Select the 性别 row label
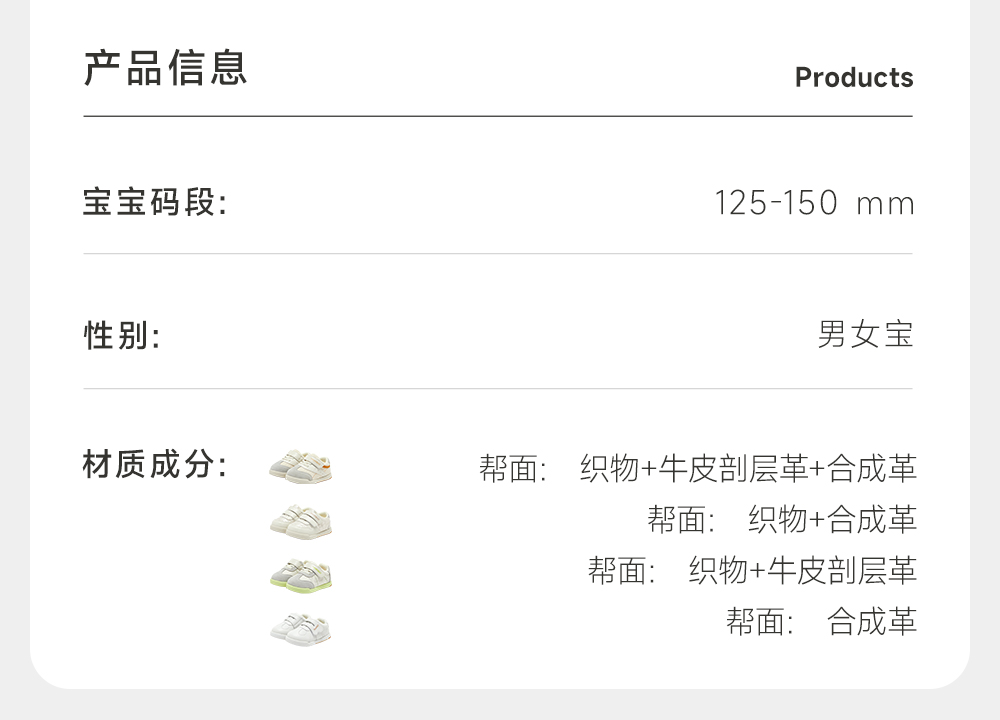 coord(121,336)
